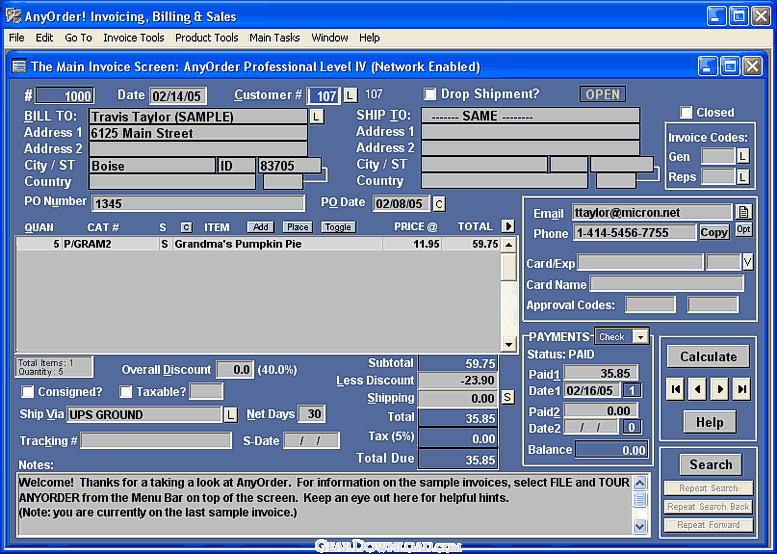The width and height of the screenshot is (777, 554).
Task: Click the Copy button beside Phone
Action: pyautogui.click(x=714, y=232)
